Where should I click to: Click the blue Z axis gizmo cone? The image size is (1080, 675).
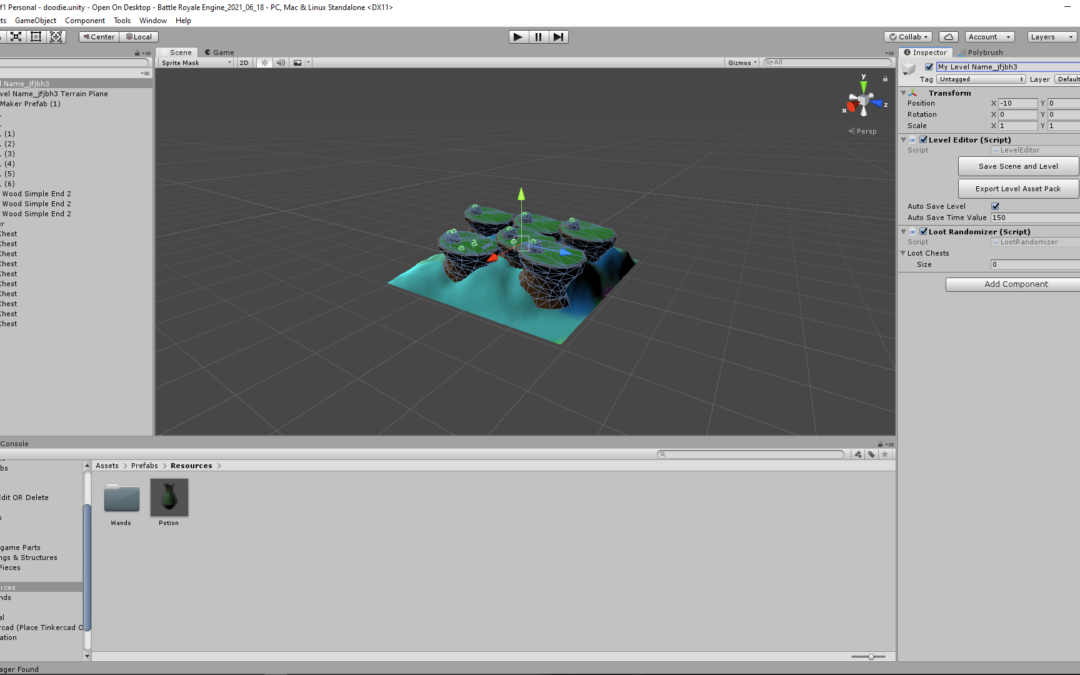877,103
